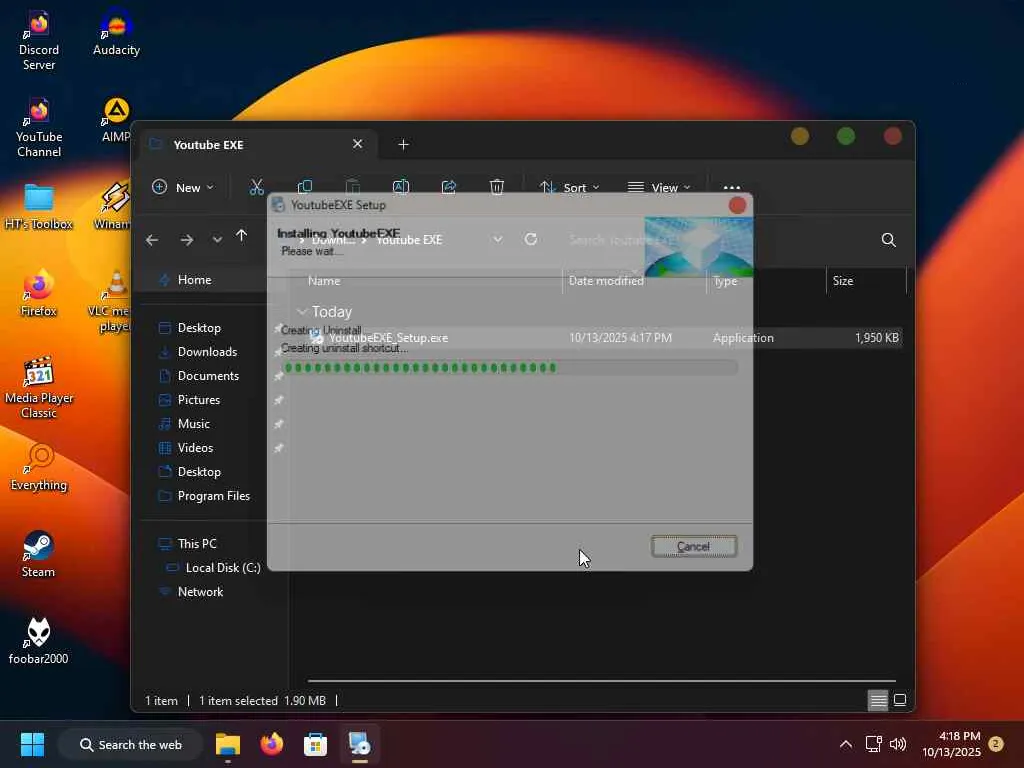Open the See more ellipsis menu
This screenshot has height=768, width=1024.
731,187
